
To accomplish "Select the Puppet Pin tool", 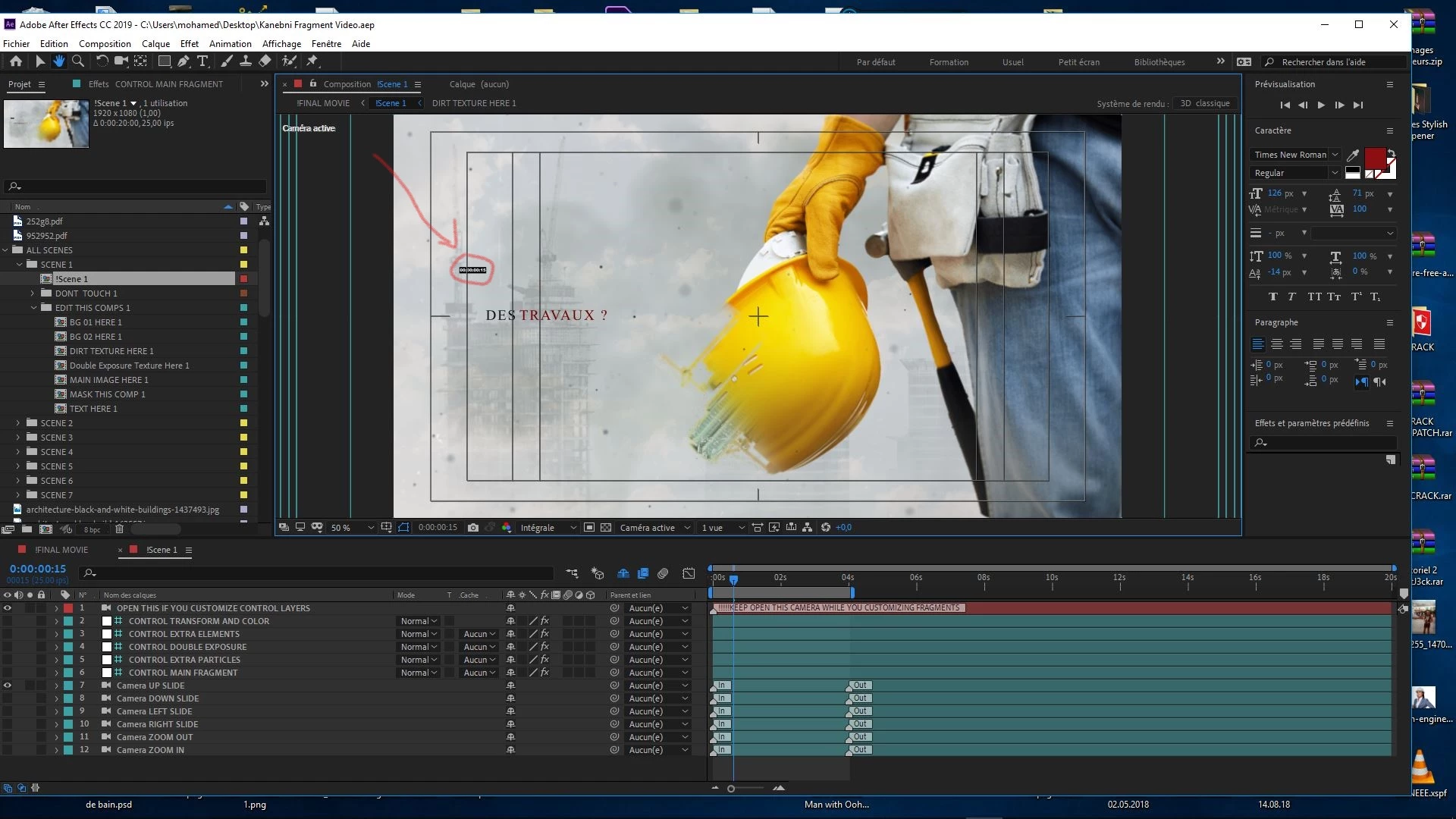I will click(x=312, y=61).
